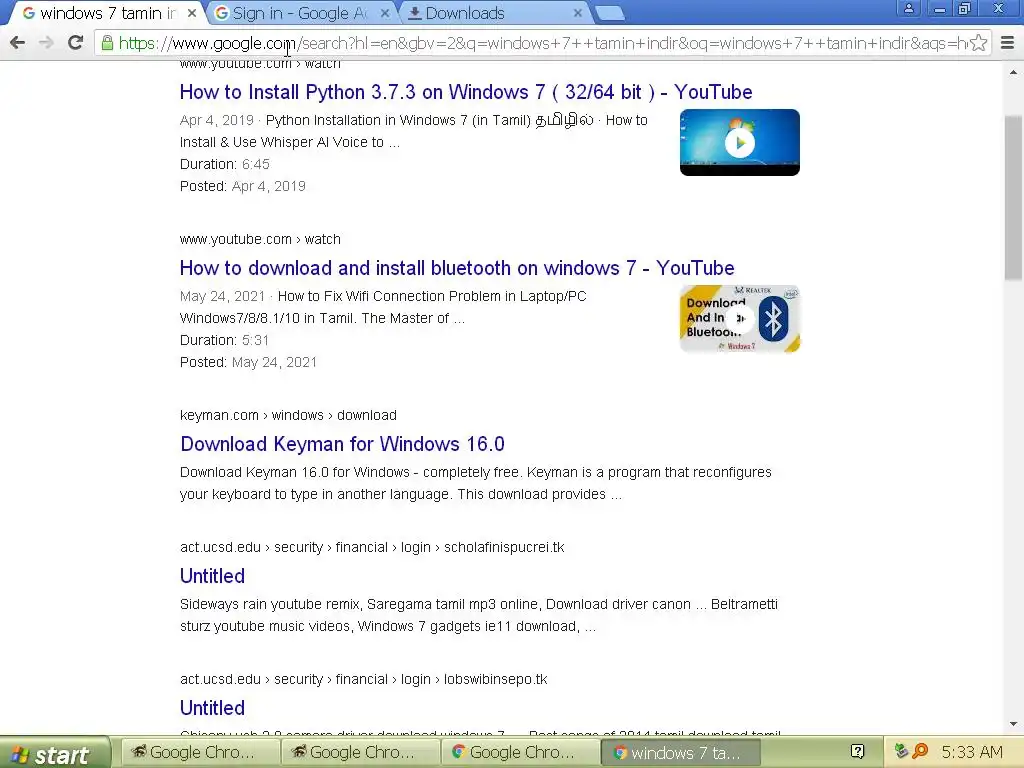Open the Windows Start button
This screenshot has width=1024, height=768.
56,753
